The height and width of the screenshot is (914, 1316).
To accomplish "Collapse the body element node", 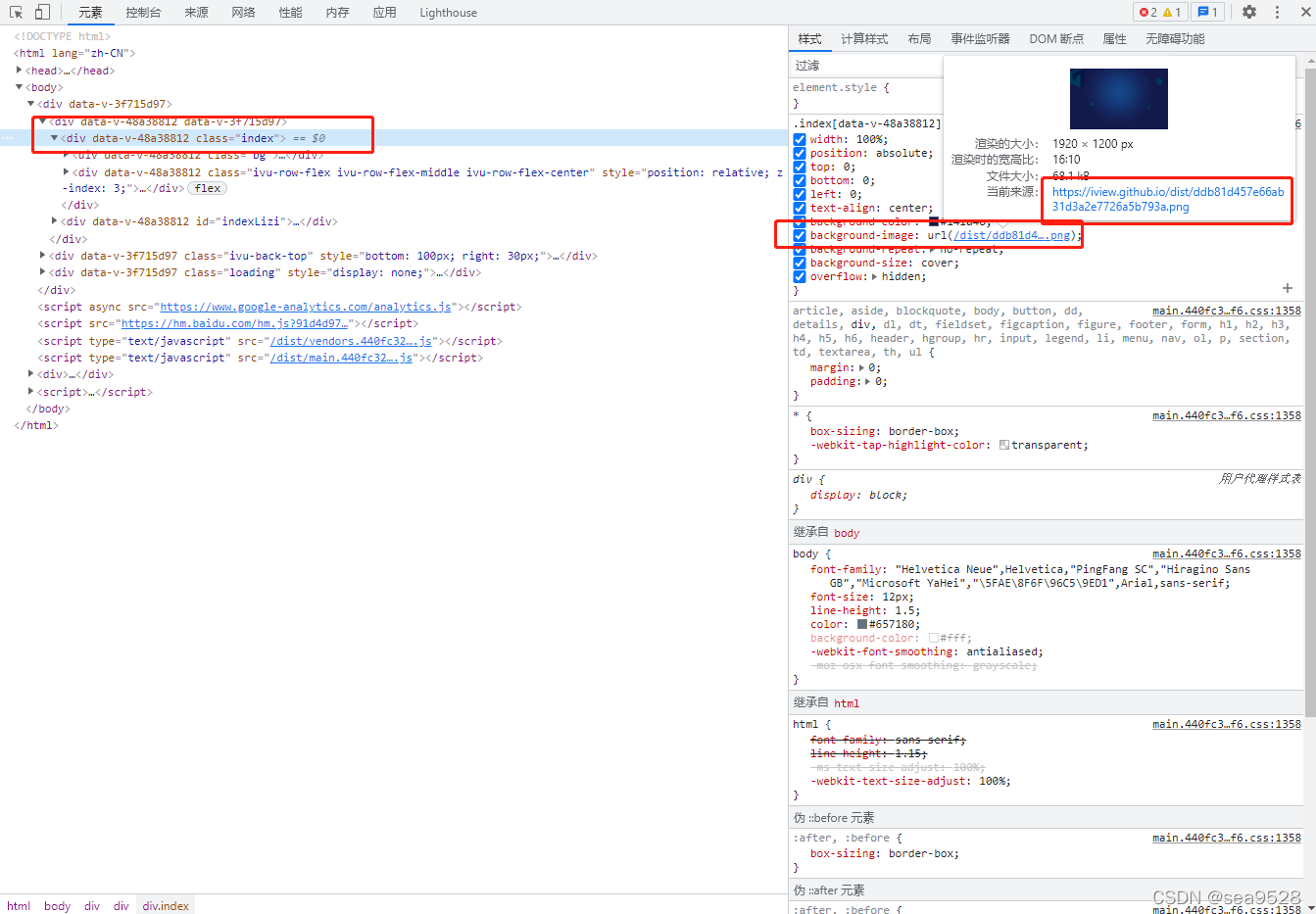I will pos(19,87).
